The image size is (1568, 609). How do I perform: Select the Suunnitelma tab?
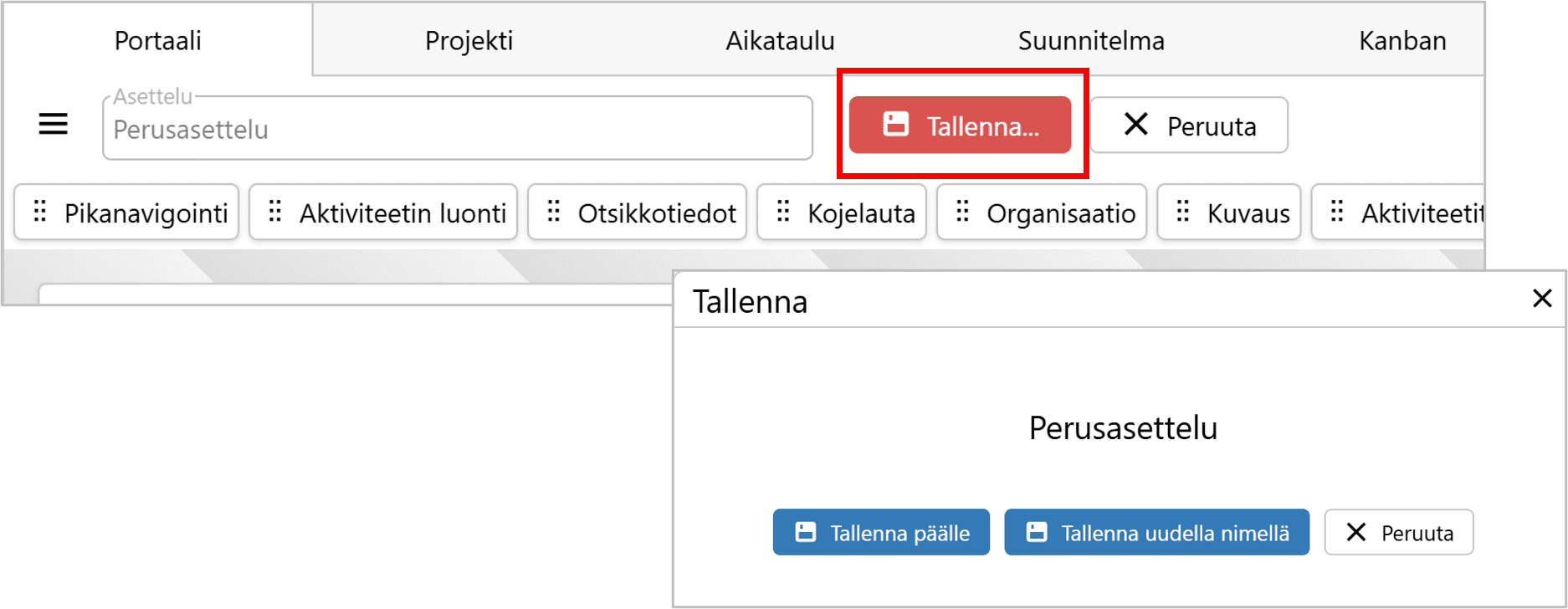(1091, 40)
